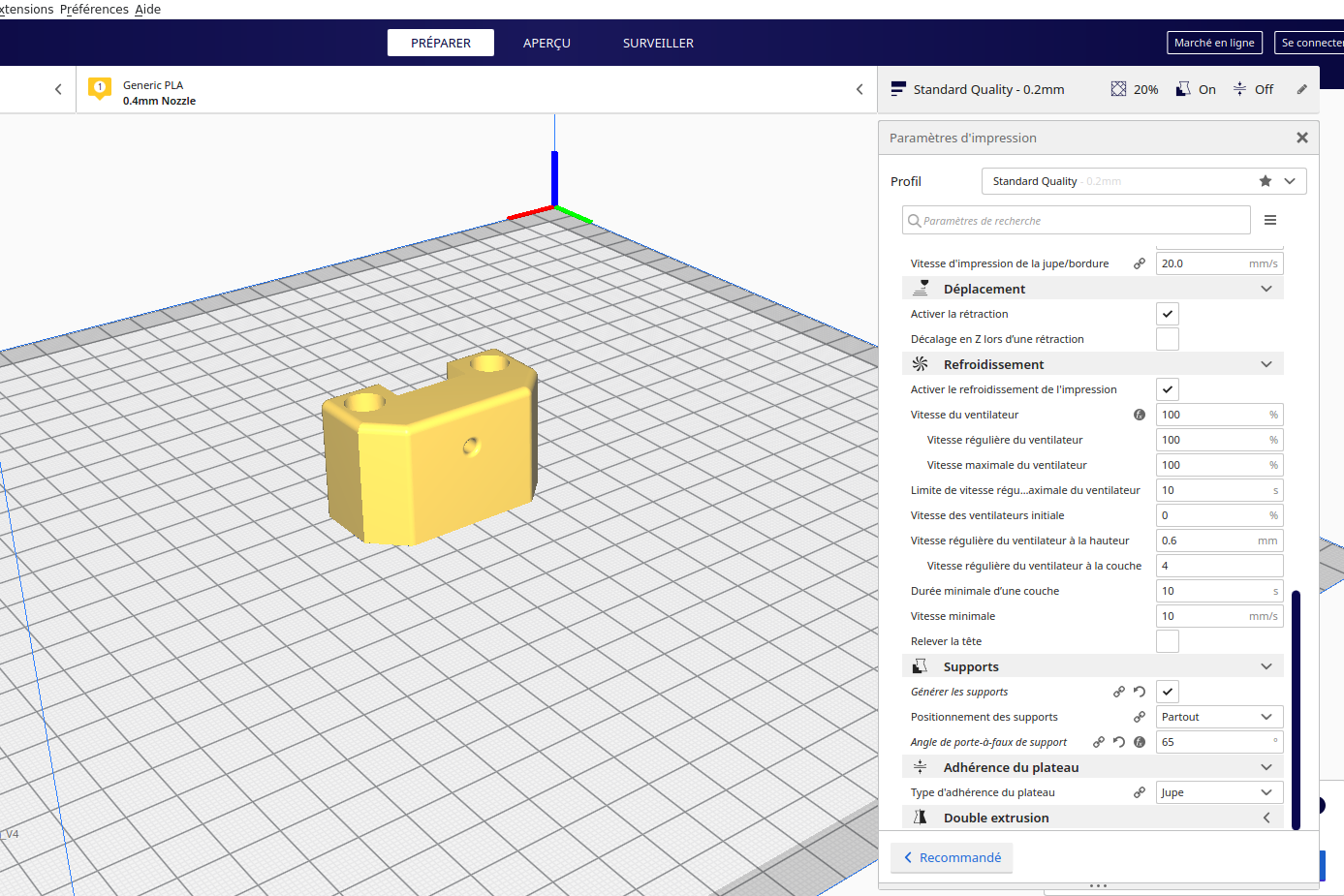Click the Vitesse des ventilateurs initiale field
1344x896 pixels.
pyautogui.click(x=1220, y=515)
